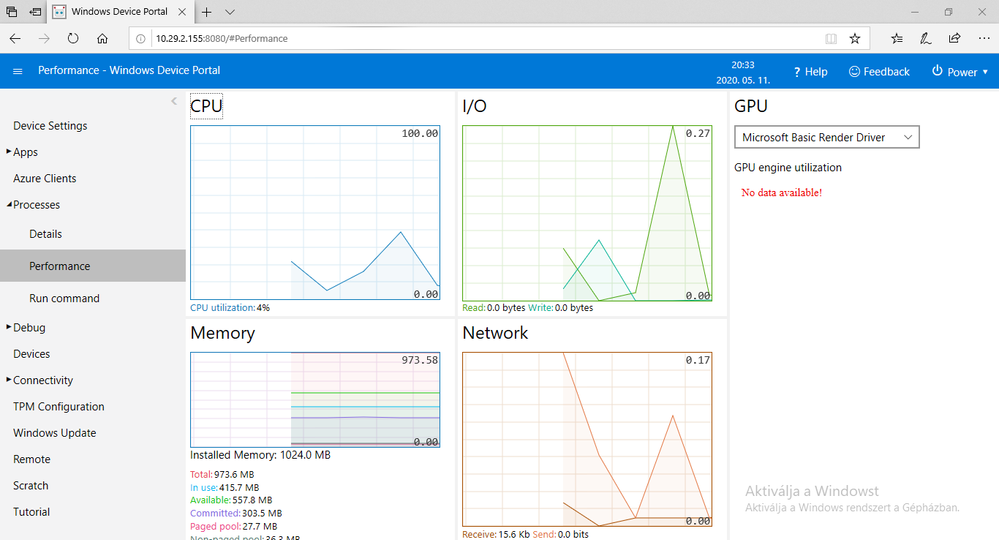The image size is (999, 540).
Task: Show tab previews chevron
Action: click(230, 12)
